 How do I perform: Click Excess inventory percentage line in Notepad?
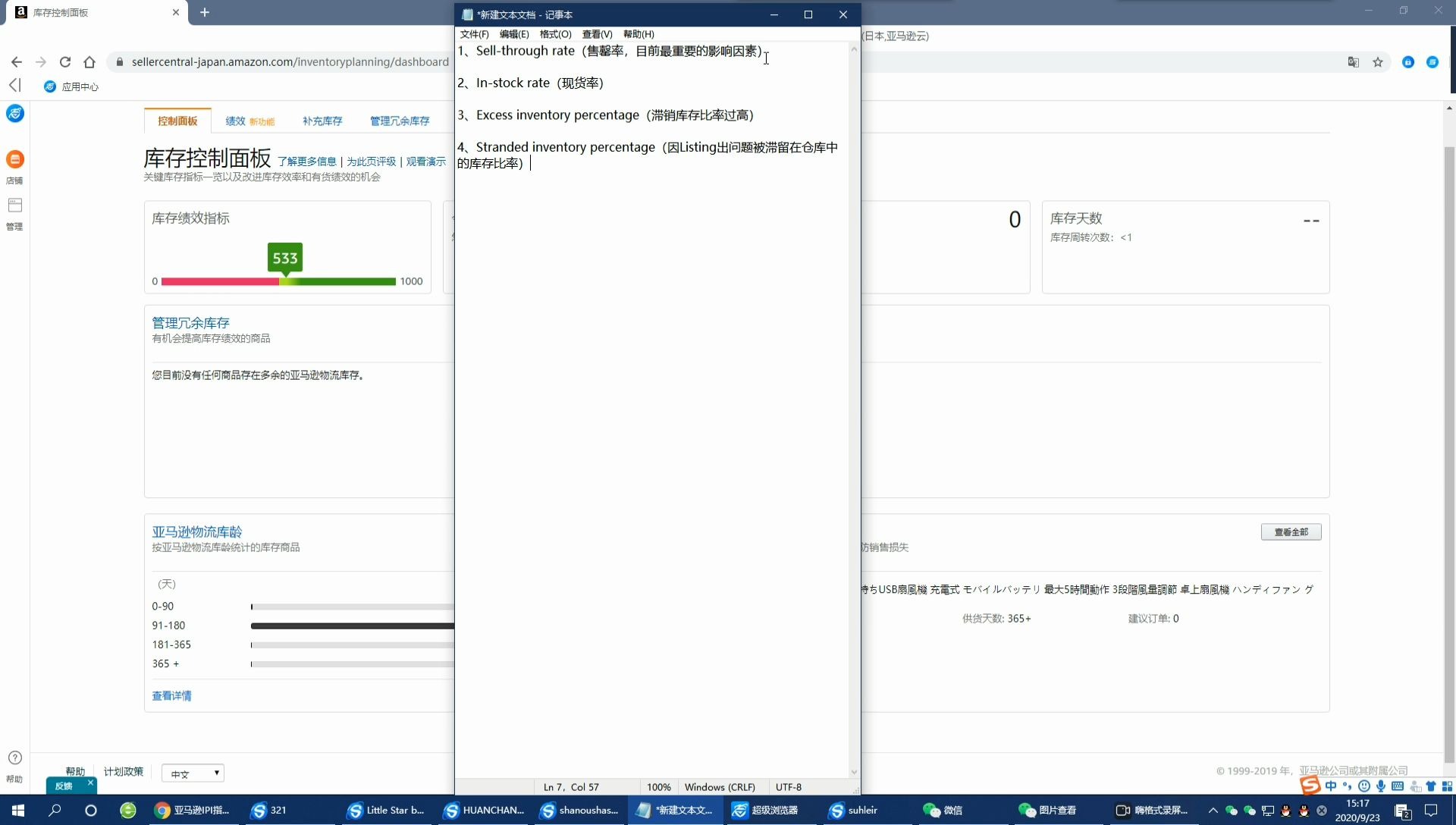[605, 115]
